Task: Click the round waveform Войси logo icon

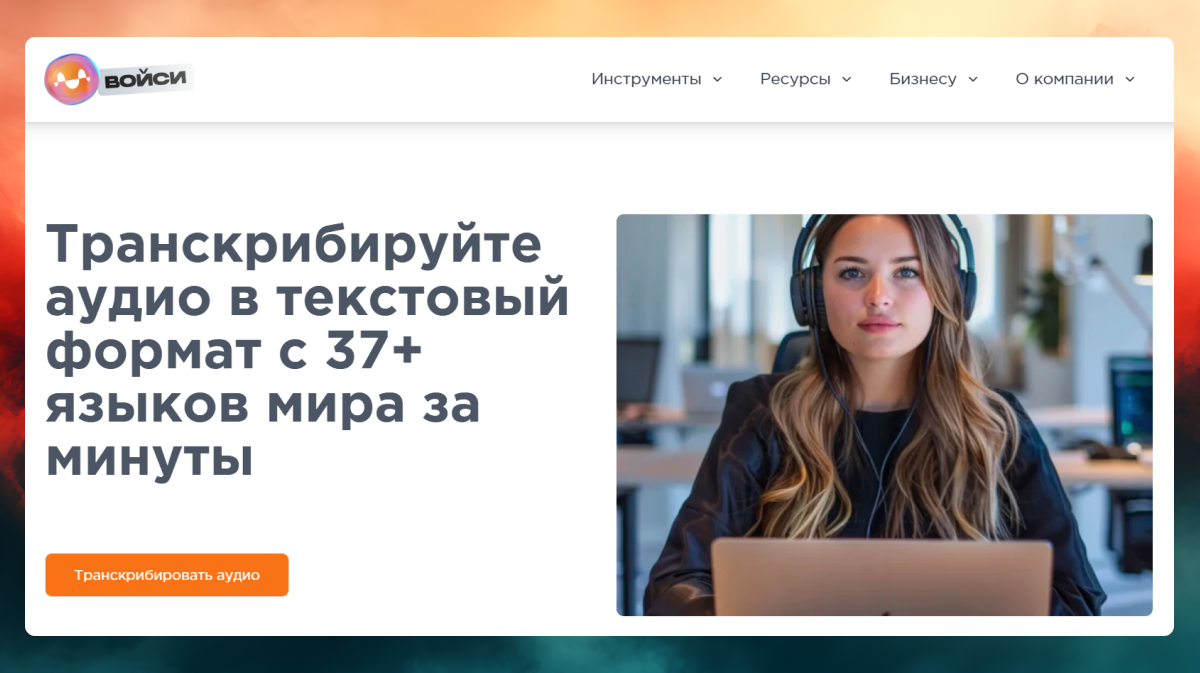Action: (71, 79)
